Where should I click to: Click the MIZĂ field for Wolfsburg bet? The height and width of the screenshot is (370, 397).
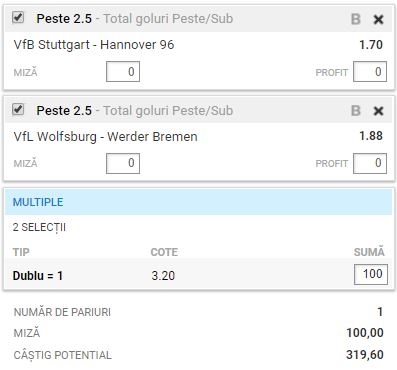pos(123,163)
